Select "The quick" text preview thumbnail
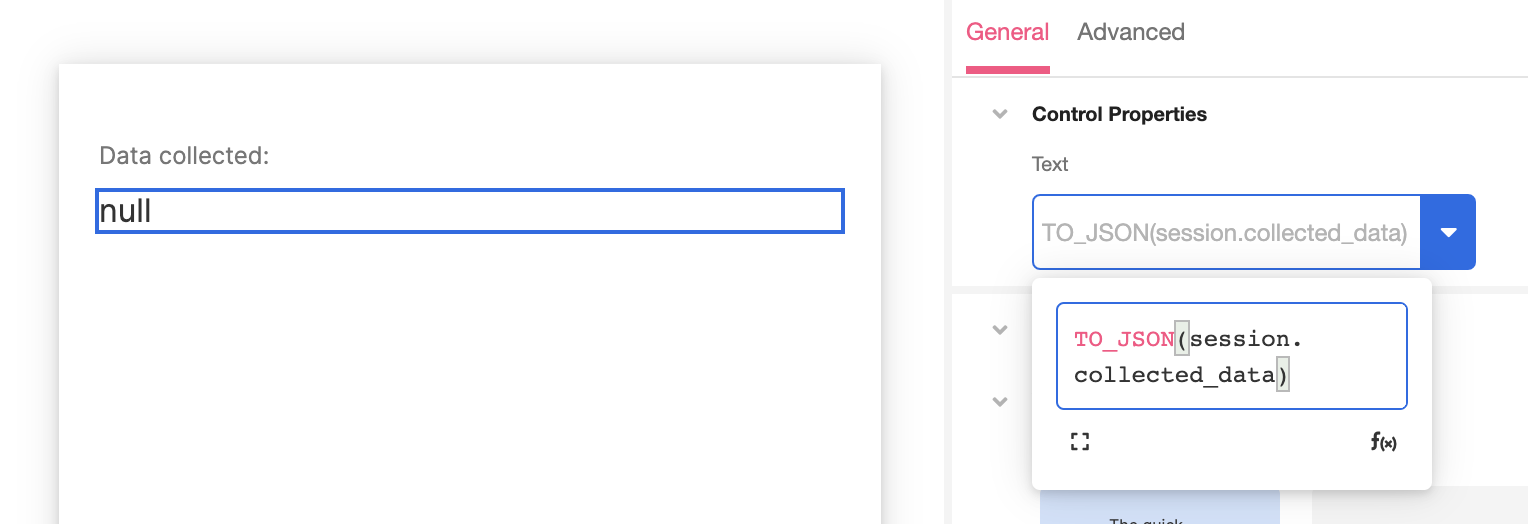Screen dimensions: 1528x524 1160,507
